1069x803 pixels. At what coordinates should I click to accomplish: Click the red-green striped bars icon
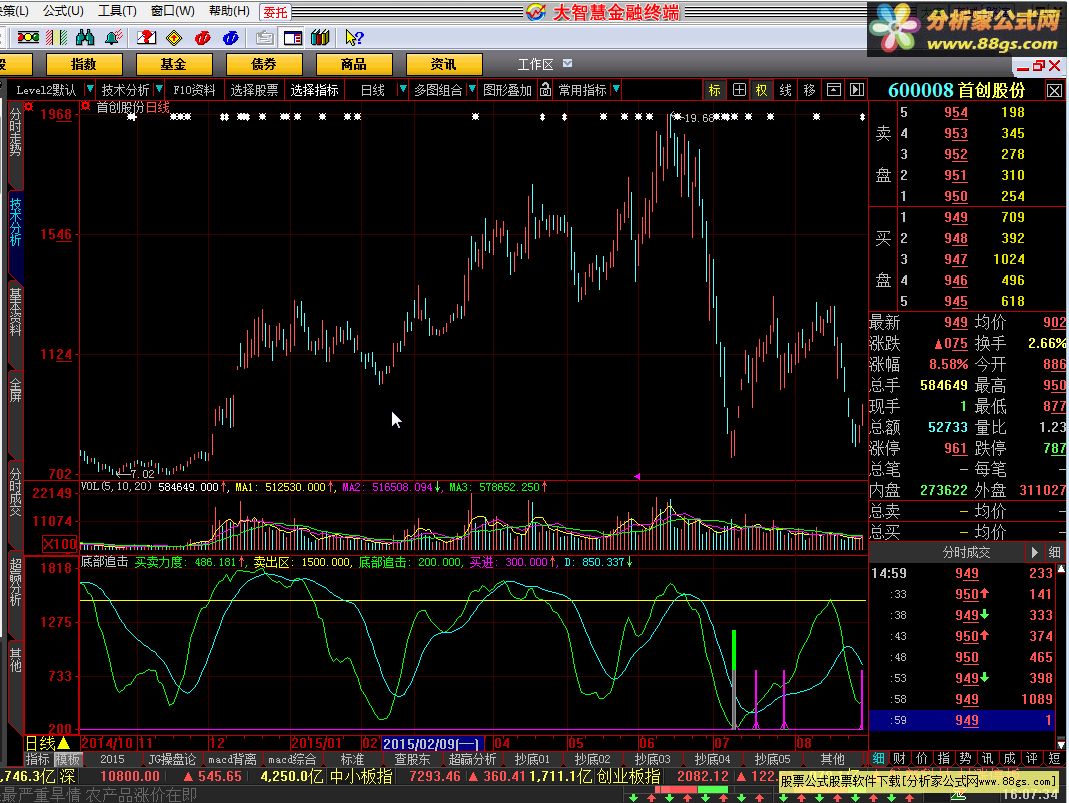coord(57,37)
